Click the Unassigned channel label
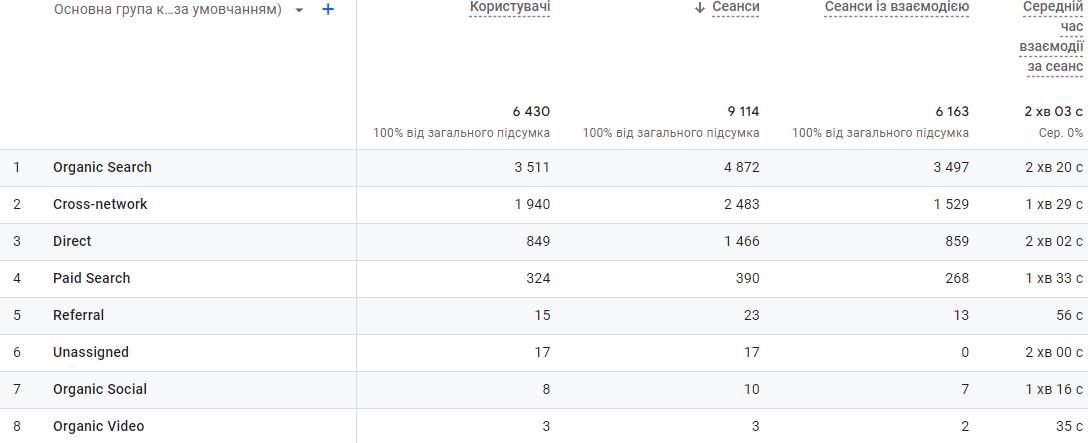Screen dimensions: 1088x443 click(x=90, y=352)
